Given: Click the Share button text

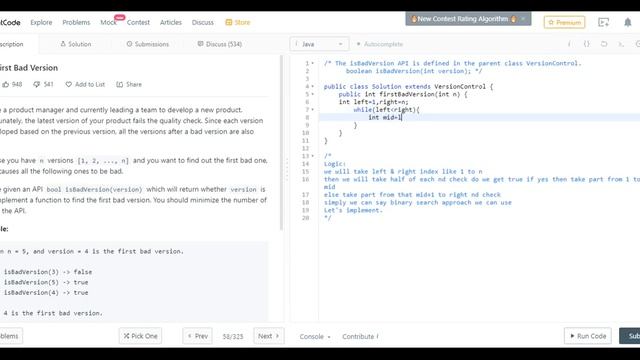Looking at the screenshot, I should click(x=134, y=84).
